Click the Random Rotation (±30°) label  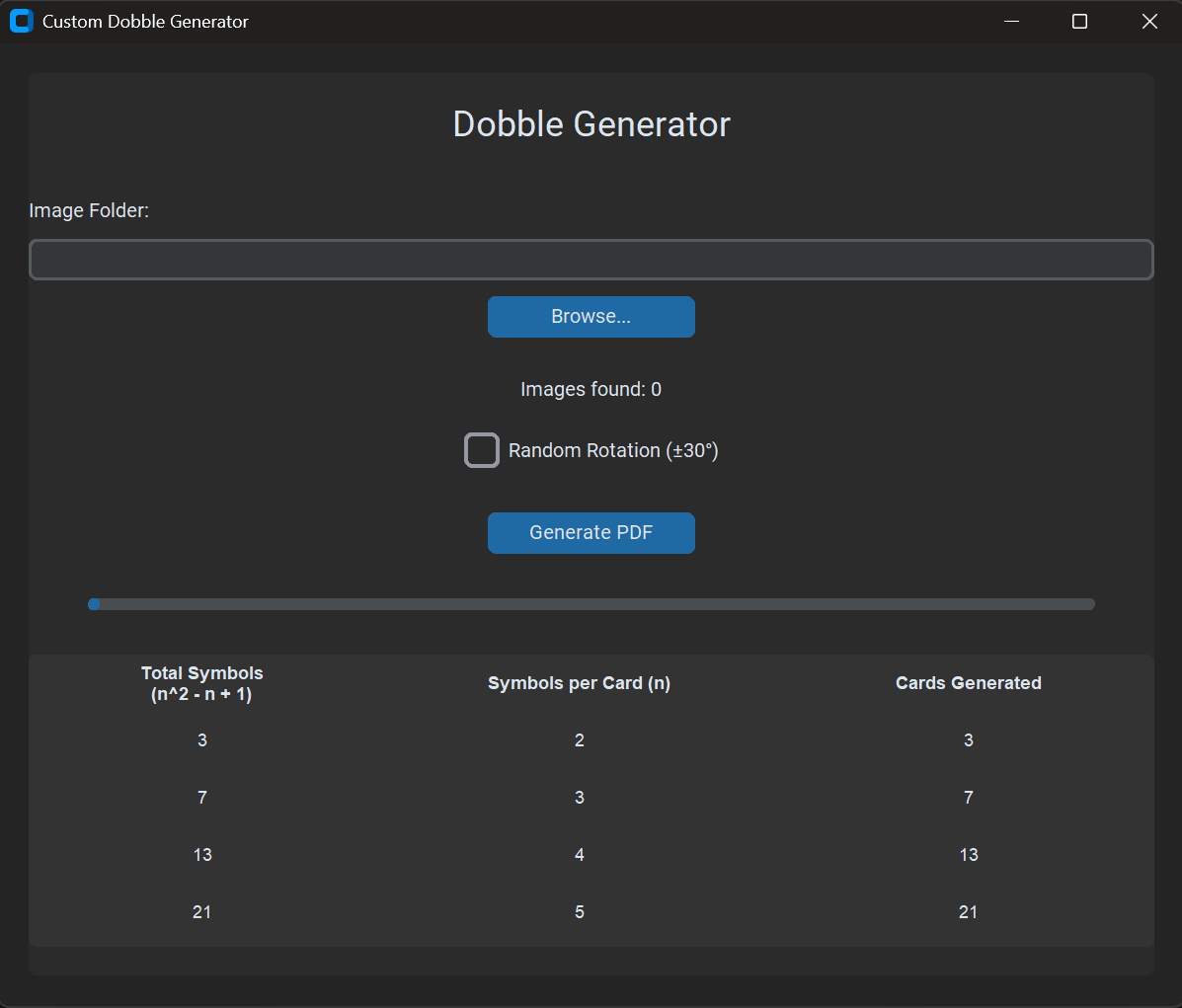(613, 450)
